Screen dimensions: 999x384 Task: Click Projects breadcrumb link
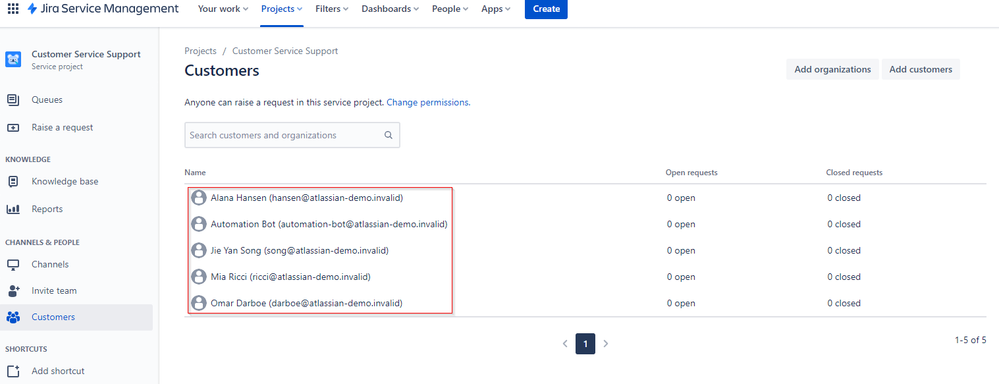(200, 51)
